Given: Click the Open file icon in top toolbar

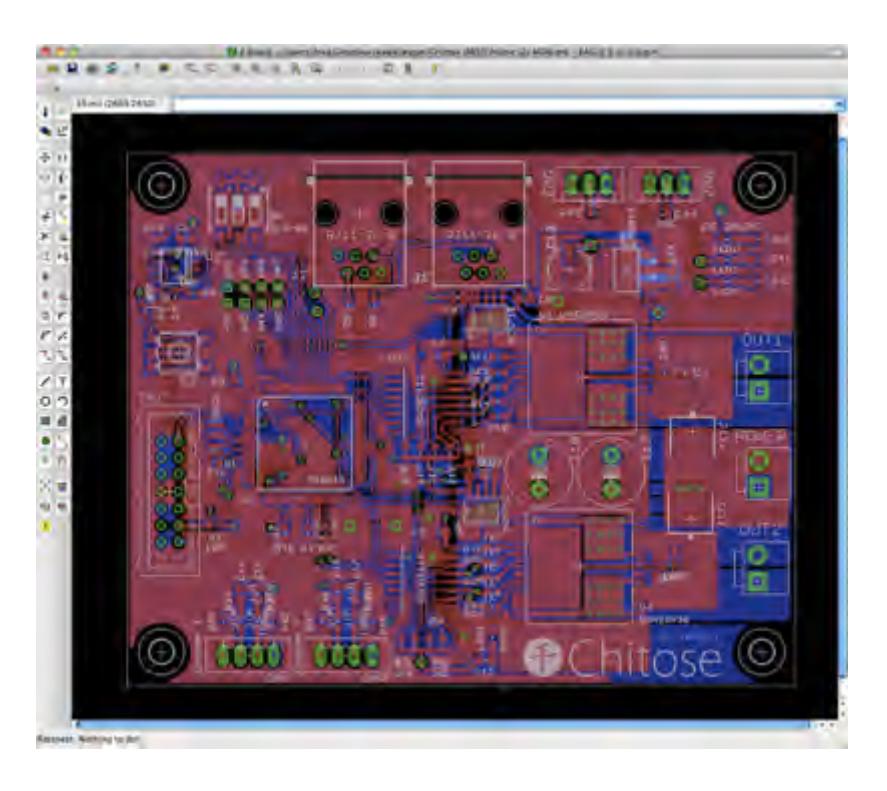Looking at the screenshot, I should [53, 68].
